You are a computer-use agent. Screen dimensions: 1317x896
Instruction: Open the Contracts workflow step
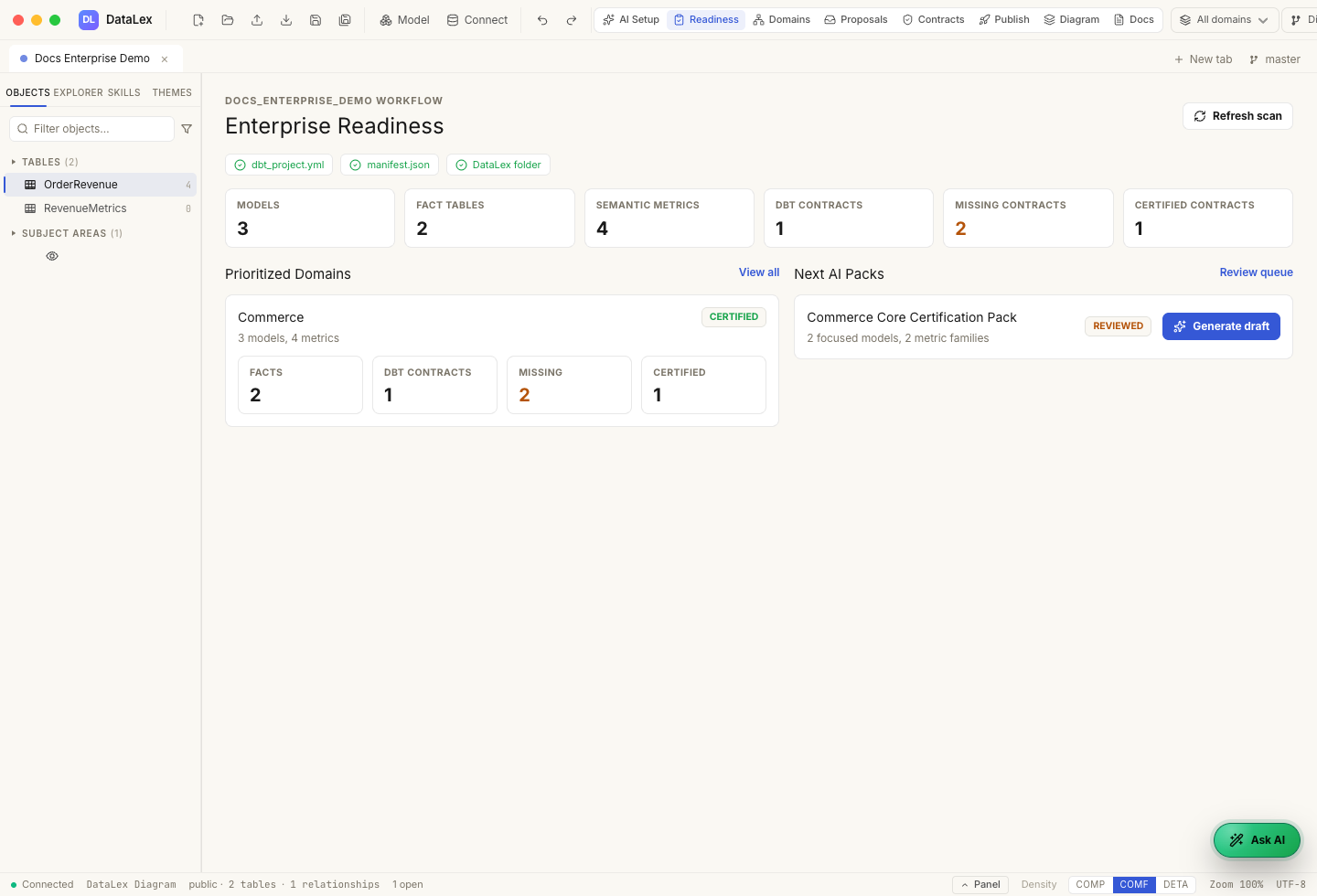coord(933,19)
